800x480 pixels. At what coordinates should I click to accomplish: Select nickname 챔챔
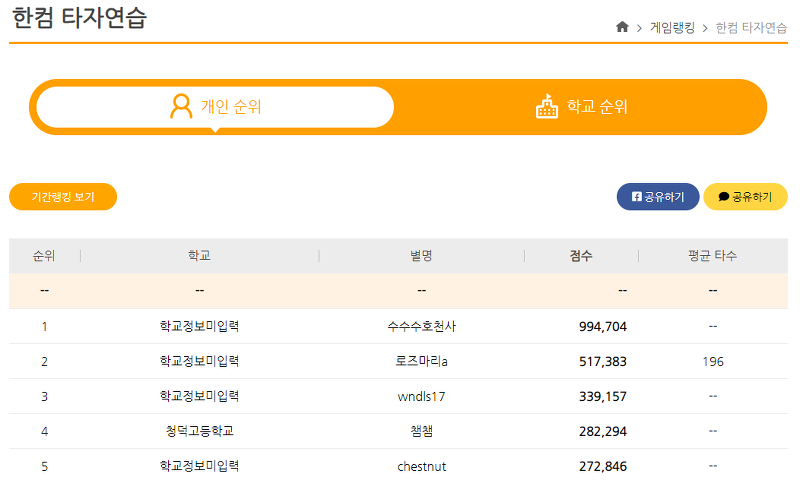[x=421, y=431]
